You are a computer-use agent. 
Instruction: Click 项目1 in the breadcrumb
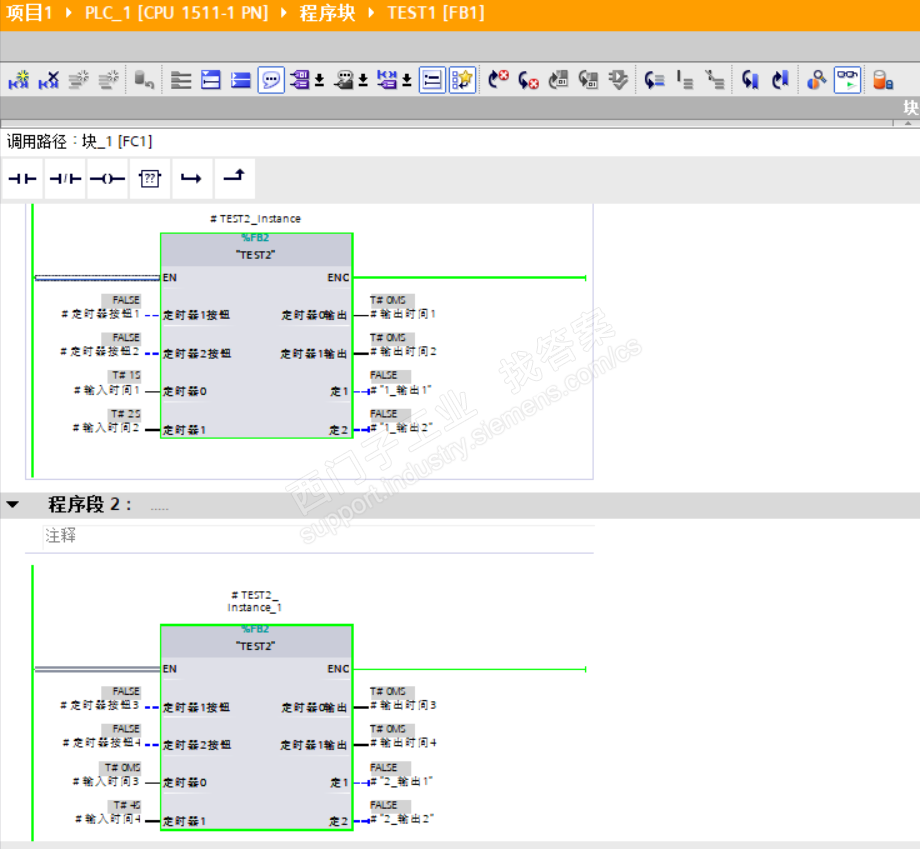click(29, 13)
